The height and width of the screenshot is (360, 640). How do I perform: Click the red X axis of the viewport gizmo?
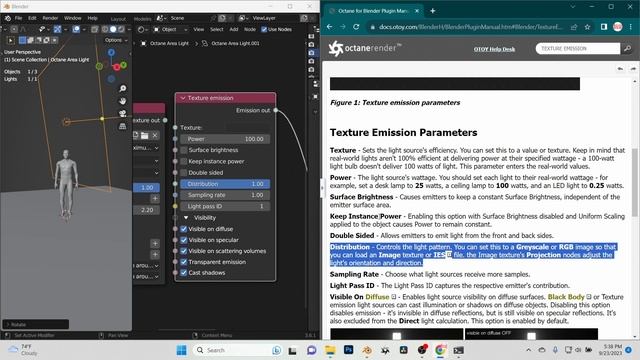point(117,67)
